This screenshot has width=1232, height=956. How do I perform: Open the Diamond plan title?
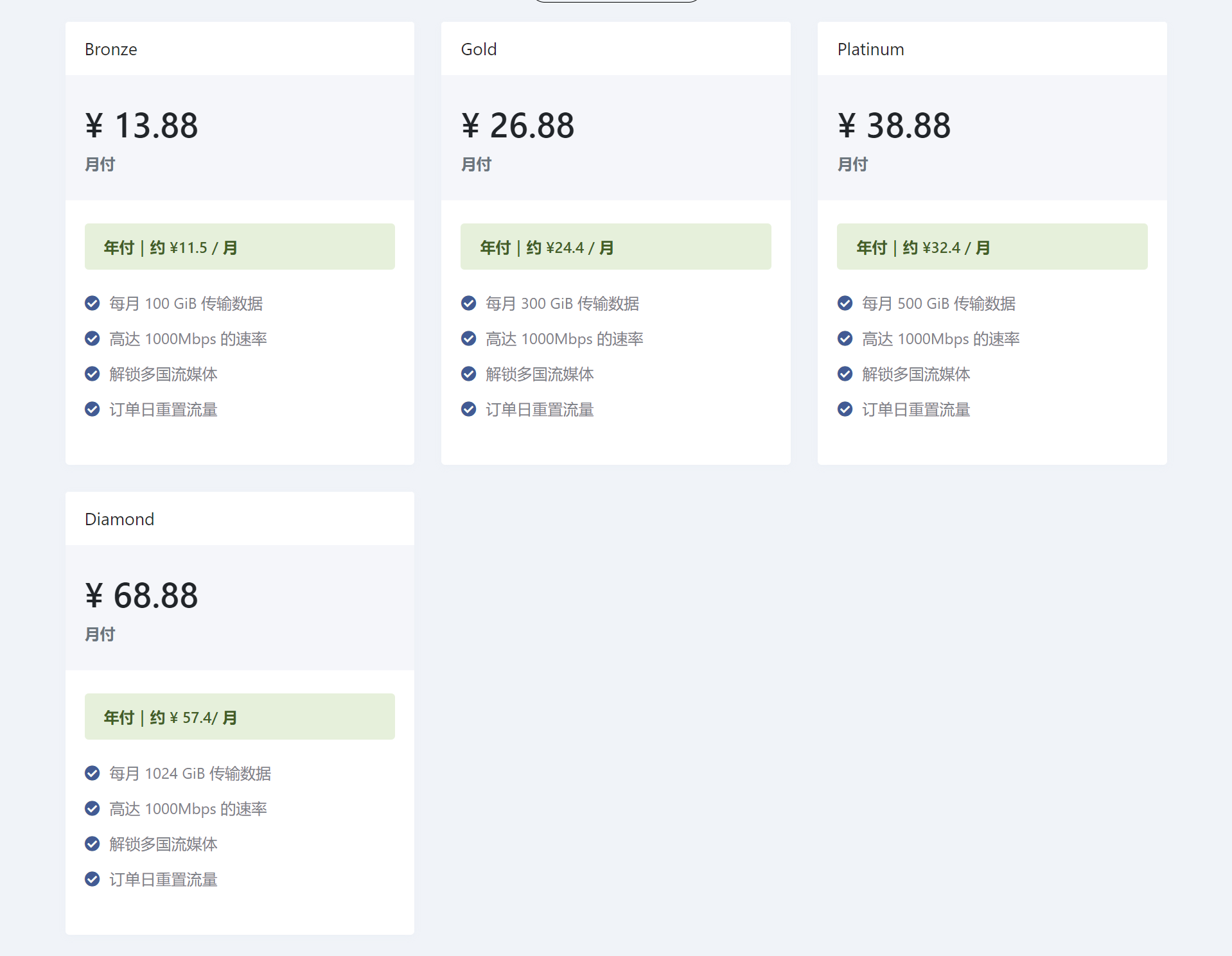(x=119, y=519)
